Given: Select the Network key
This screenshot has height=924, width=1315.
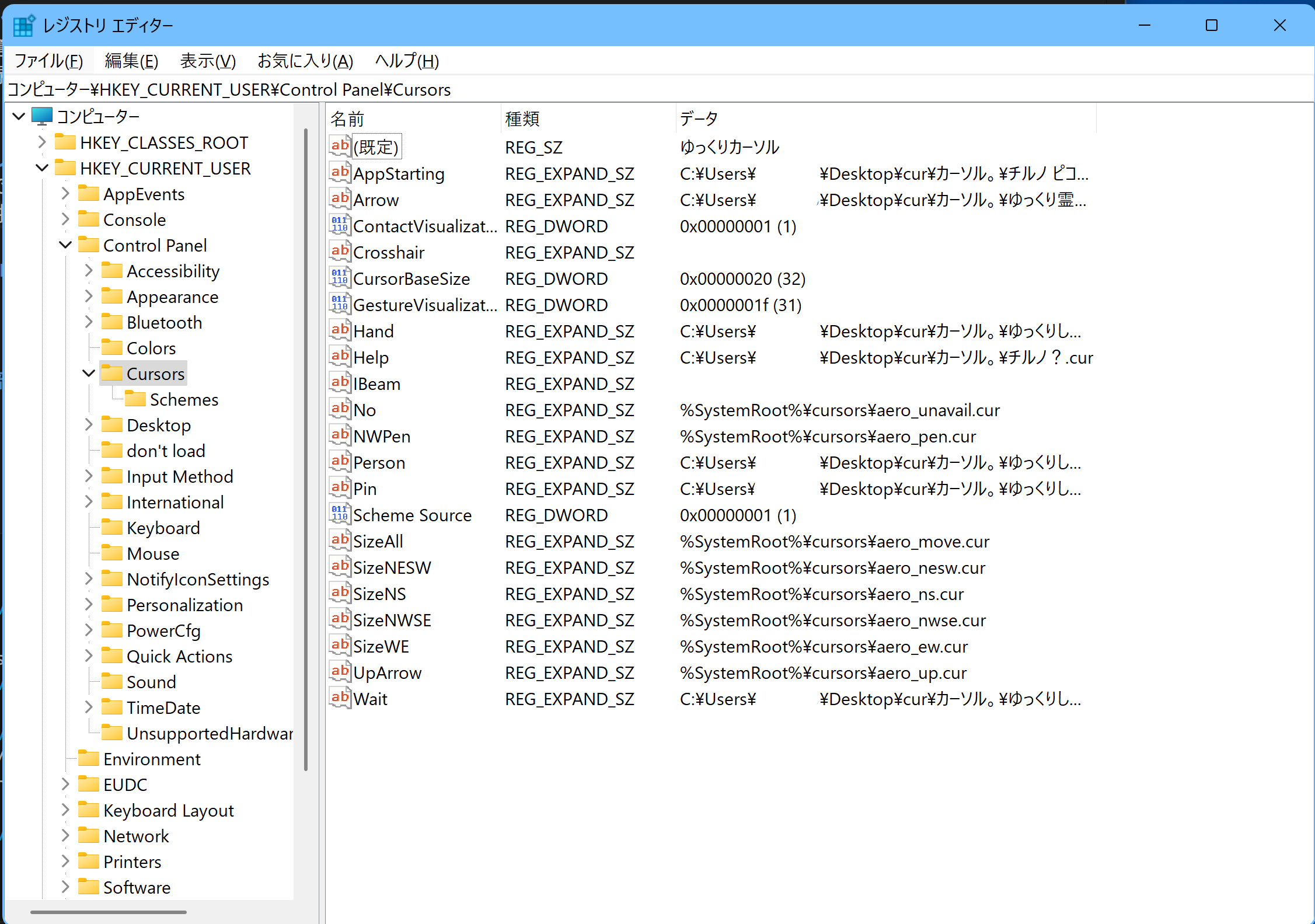Looking at the screenshot, I should 136,836.
